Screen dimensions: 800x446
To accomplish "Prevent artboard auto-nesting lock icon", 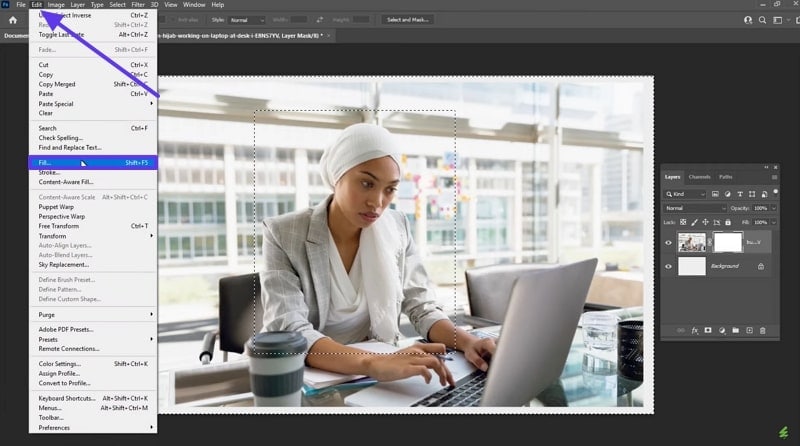I will pos(717,222).
